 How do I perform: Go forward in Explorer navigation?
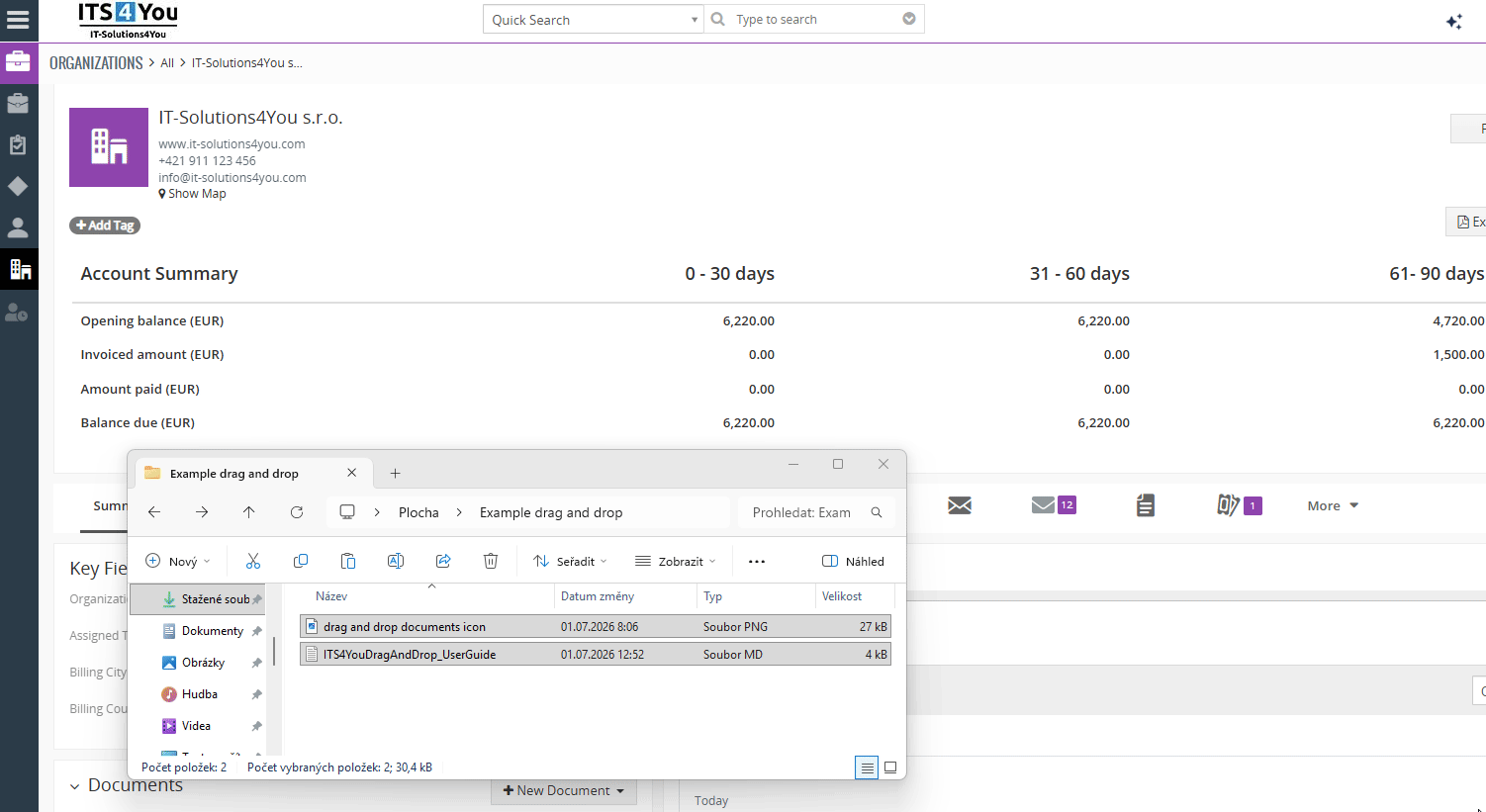point(202,511)
